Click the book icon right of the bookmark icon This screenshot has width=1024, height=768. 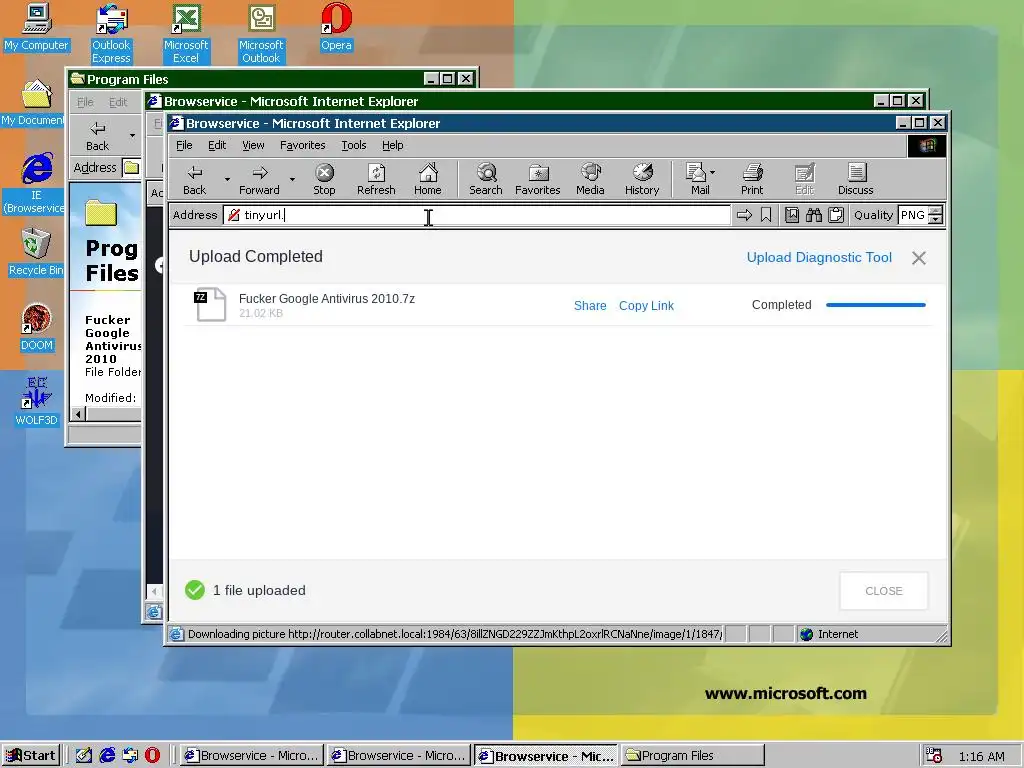(792, 215)
